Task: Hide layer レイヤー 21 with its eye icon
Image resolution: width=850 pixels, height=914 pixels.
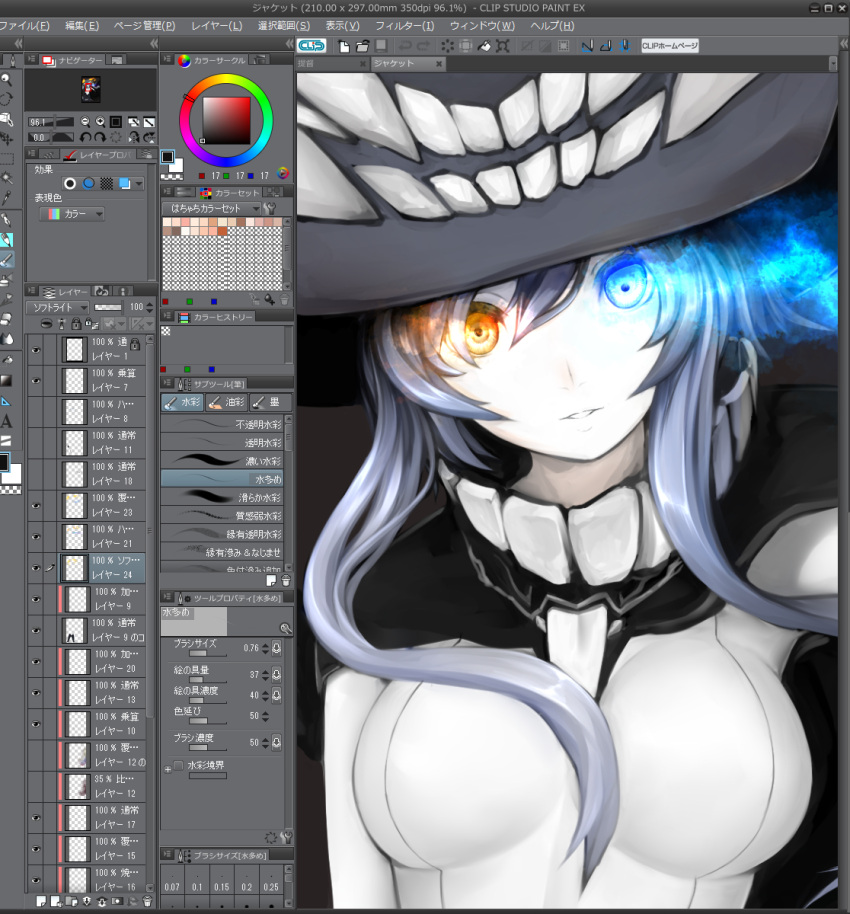Action: point(36,537)
